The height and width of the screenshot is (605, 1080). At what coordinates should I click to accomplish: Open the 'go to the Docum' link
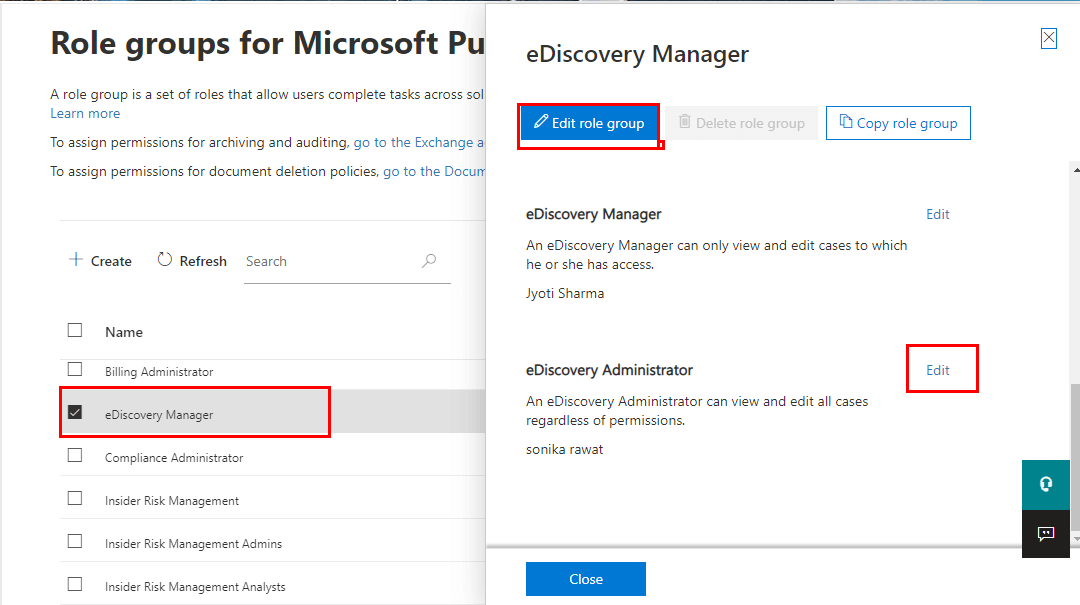[x=434, y=171]
